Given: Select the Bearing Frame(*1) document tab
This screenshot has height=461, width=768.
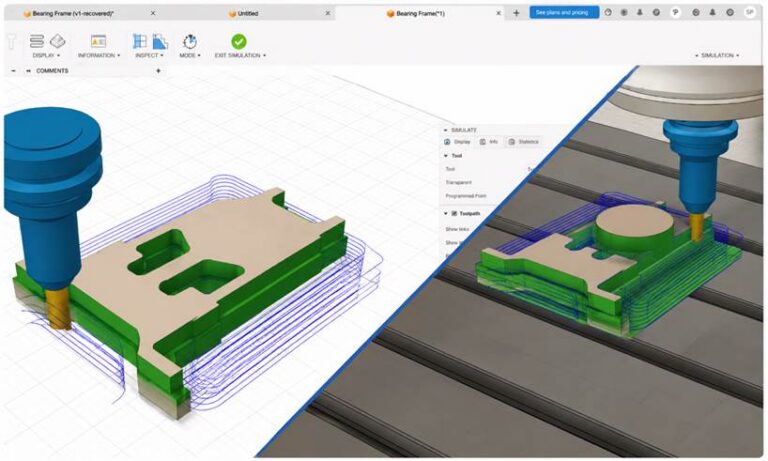Looking at the screenshot, I should coord(416,13).
